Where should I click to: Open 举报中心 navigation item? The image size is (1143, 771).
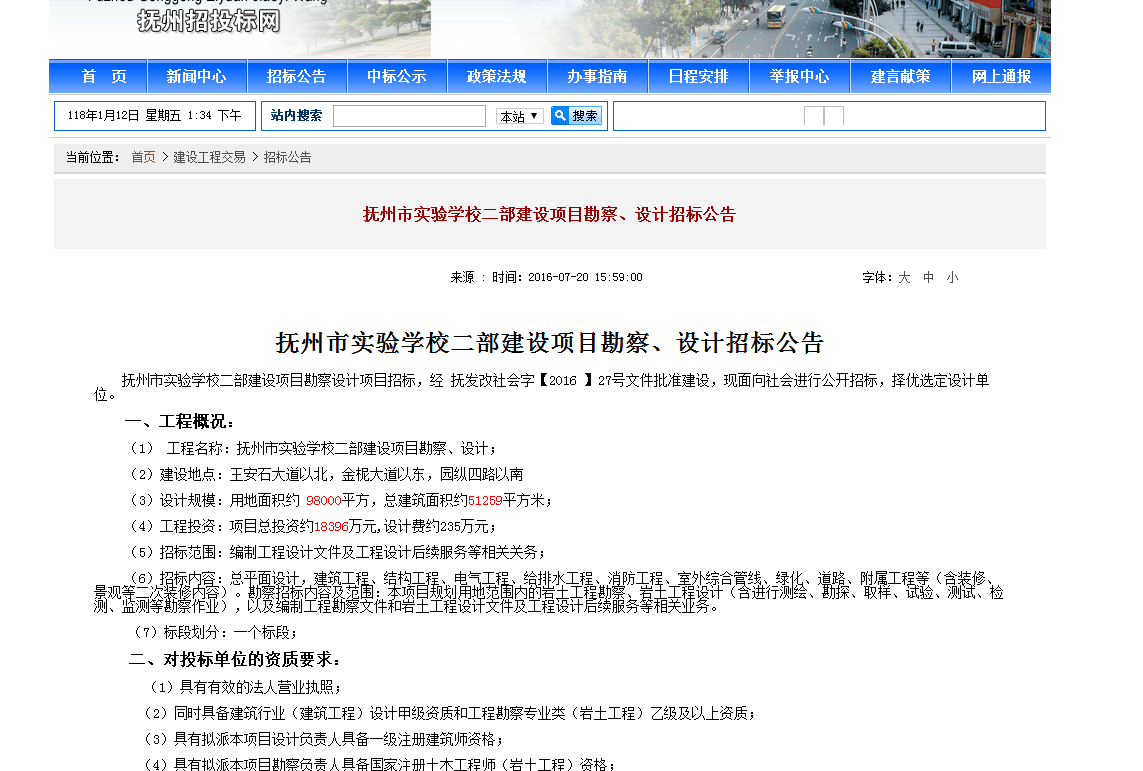pyautogui.click(x=800, y=77)
